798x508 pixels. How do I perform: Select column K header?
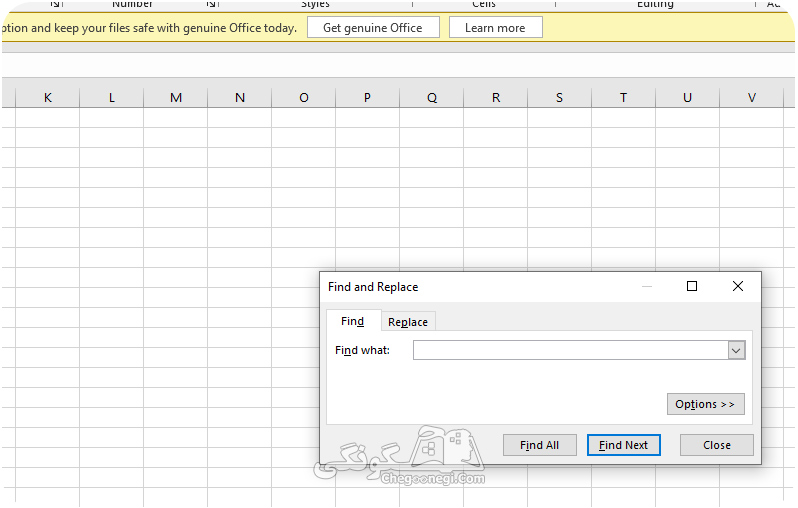coord(47,97)
